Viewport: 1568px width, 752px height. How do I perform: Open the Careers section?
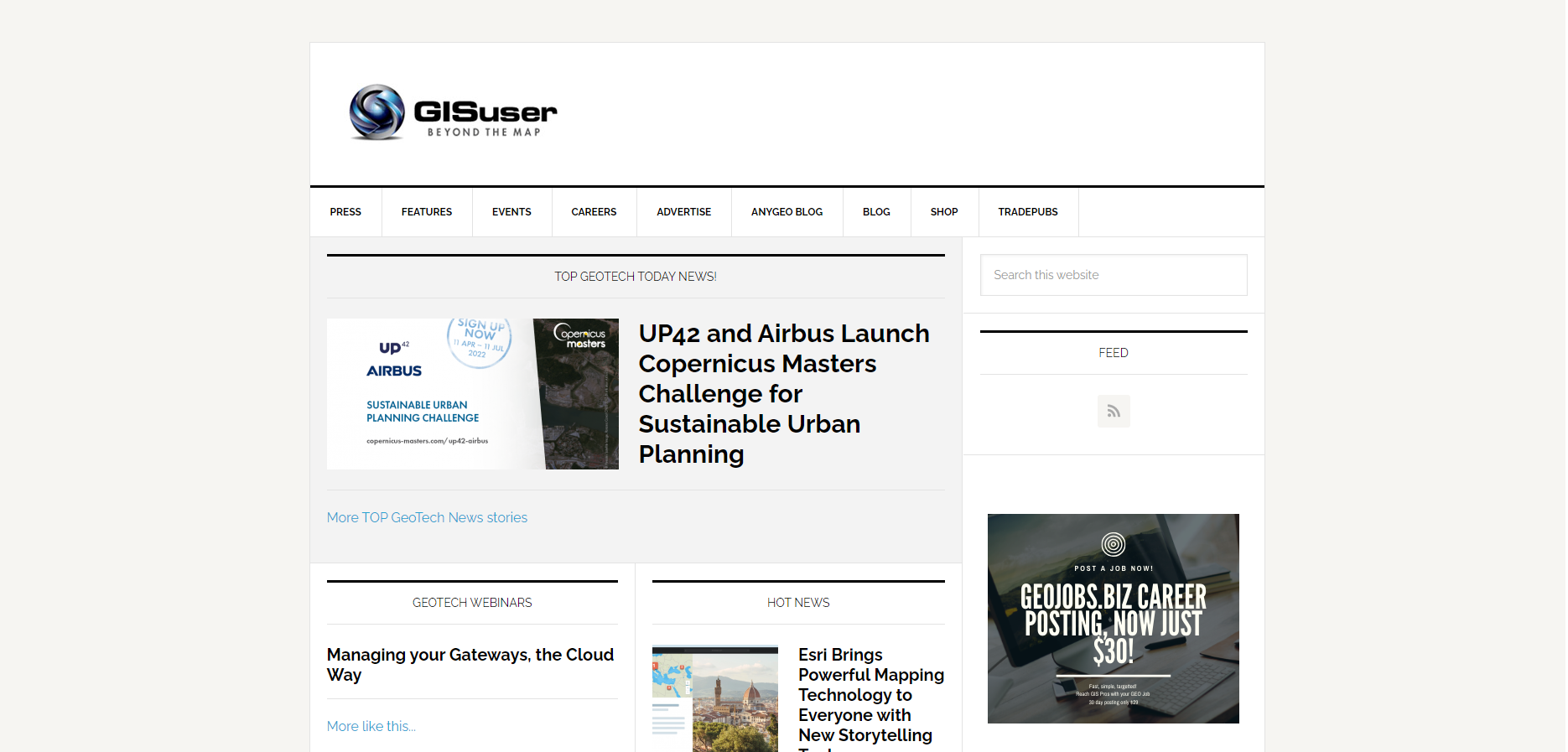(x=594, y=212)
